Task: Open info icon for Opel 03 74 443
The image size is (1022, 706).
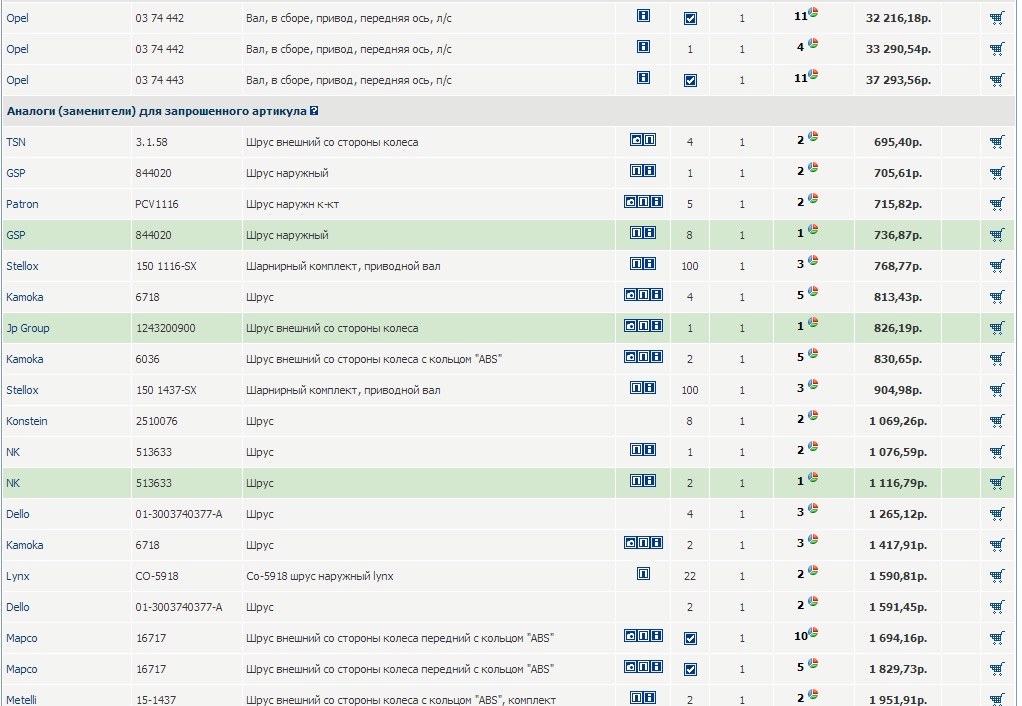Action: (x=643, y=78)
